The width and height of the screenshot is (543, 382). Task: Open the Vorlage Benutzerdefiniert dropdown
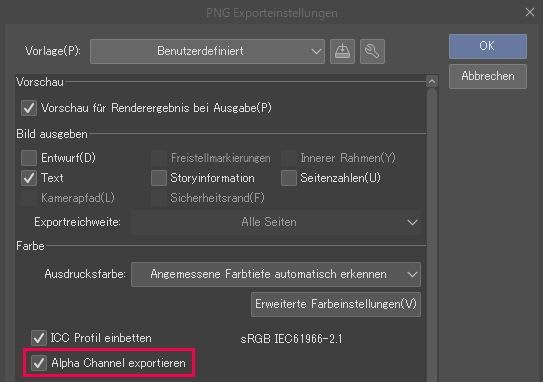pos(207,52)
